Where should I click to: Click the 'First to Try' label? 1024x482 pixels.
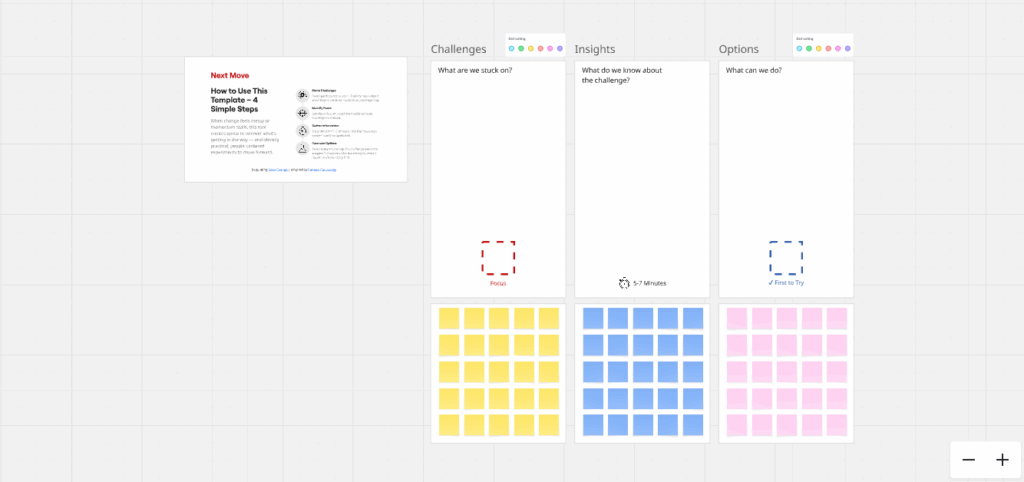[786, 283]
